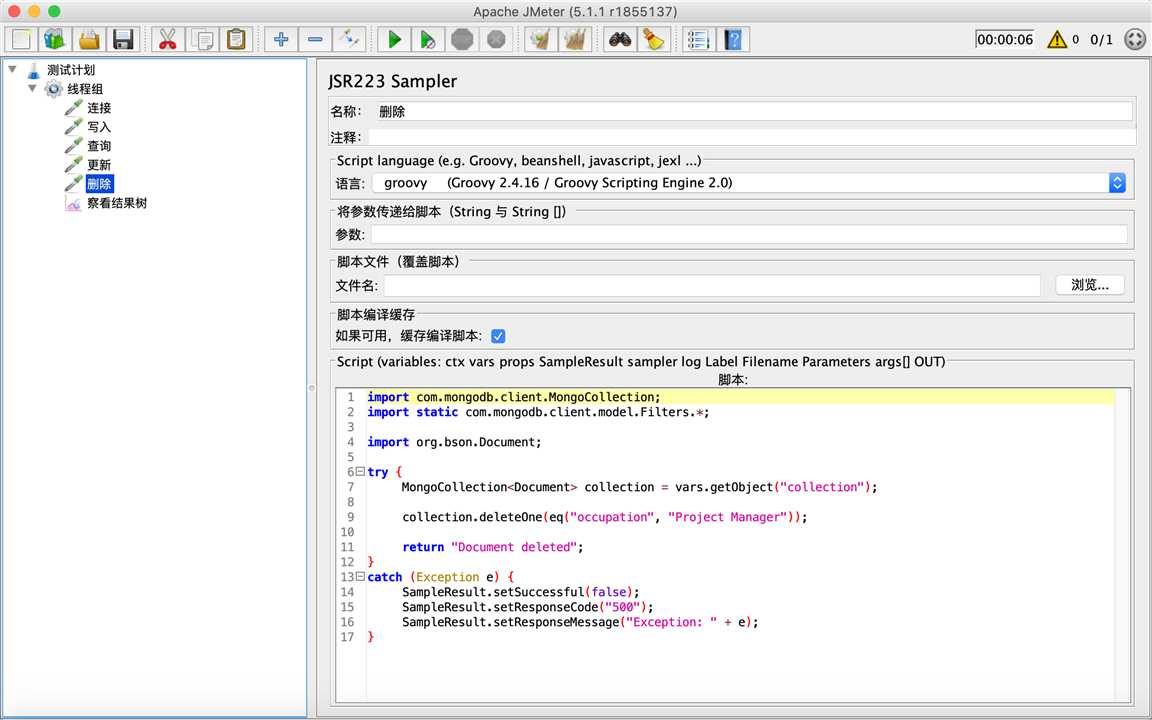Viewport: 1152px width, 720px height.
Task: Click the Clear All double broom icon
Action: pyautogui.click(x=575, y=39)
